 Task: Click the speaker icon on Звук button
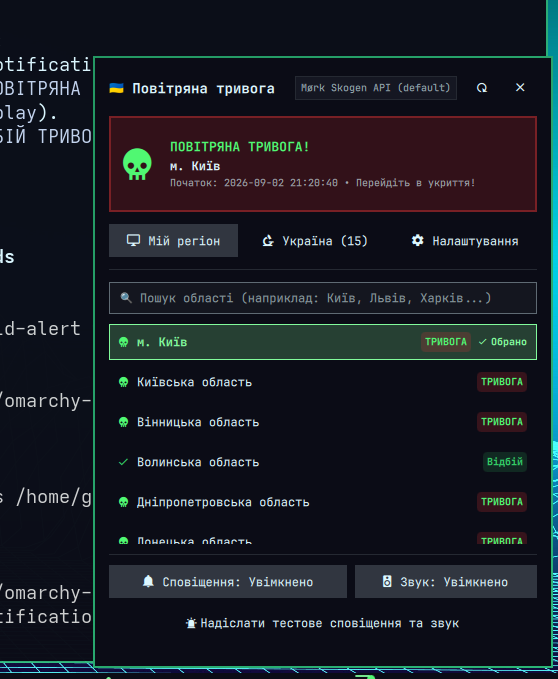pos(387,581)
